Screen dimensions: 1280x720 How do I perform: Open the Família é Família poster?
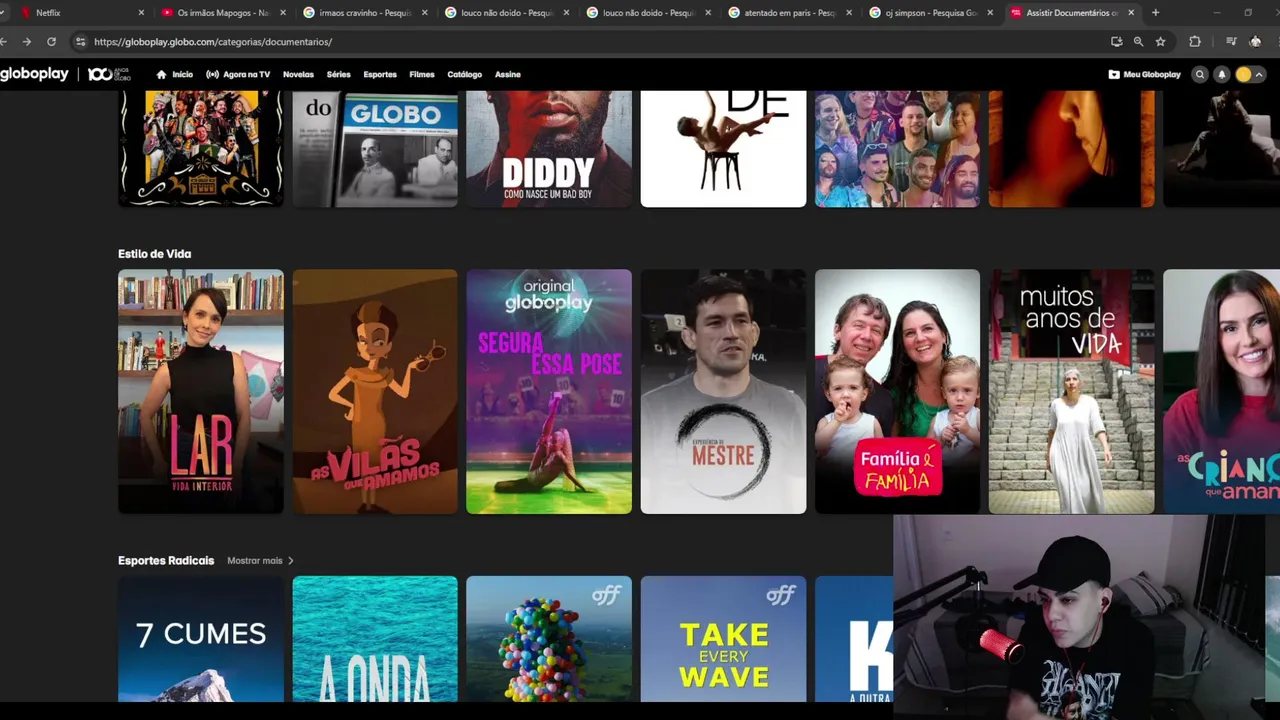click(897, 391)
